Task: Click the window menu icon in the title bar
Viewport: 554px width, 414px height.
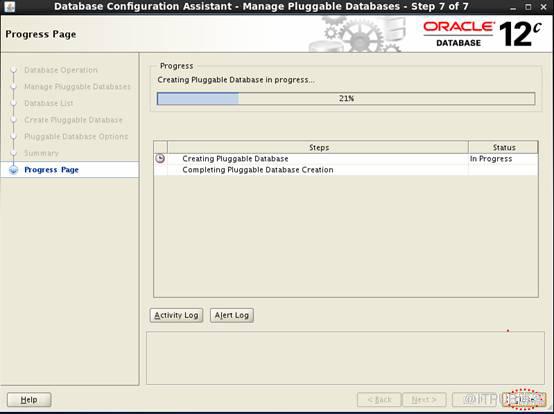Action: pyautogui.click(x=9, y=6)
